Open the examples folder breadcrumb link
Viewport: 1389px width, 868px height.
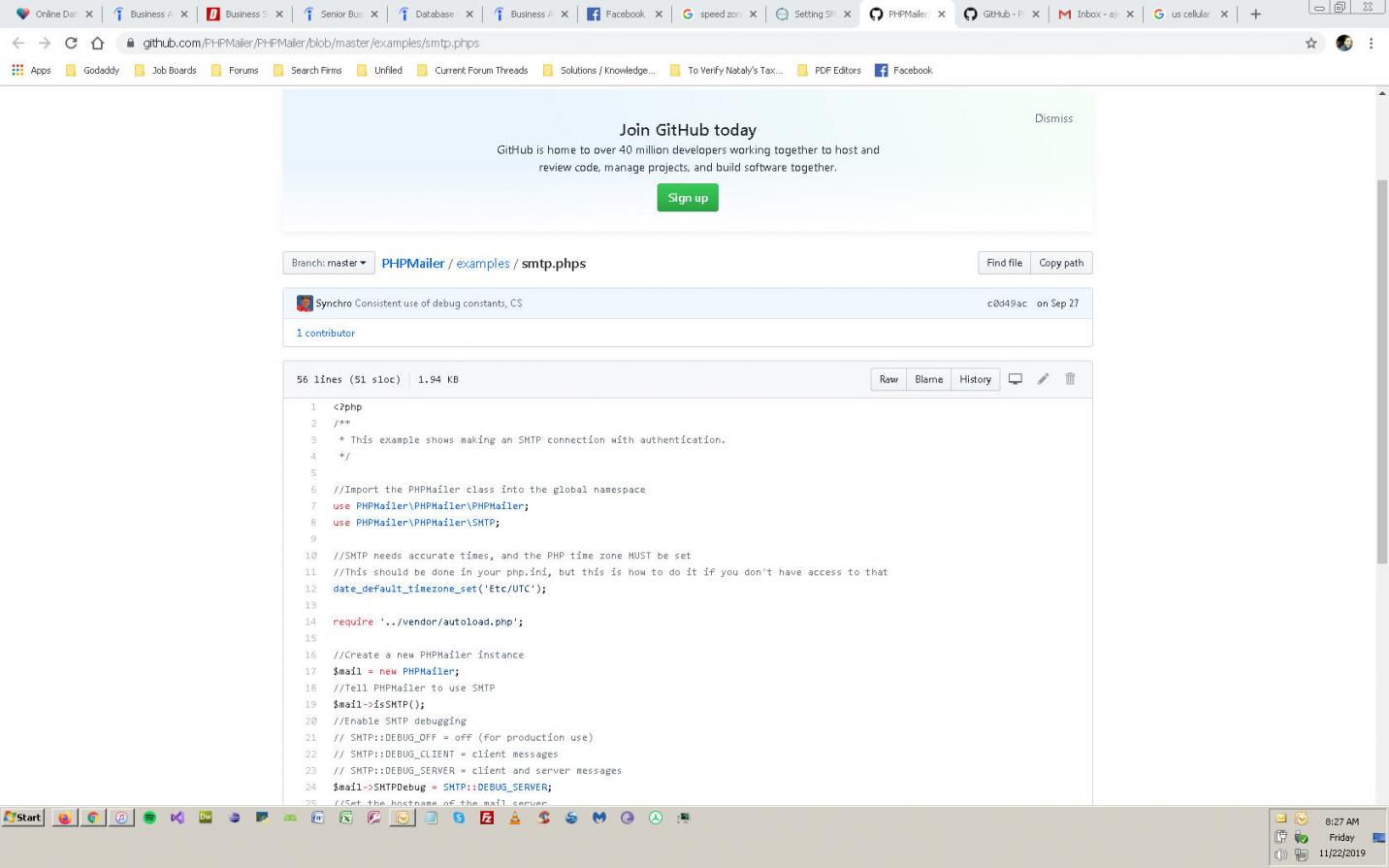click(x=483, y=263)
